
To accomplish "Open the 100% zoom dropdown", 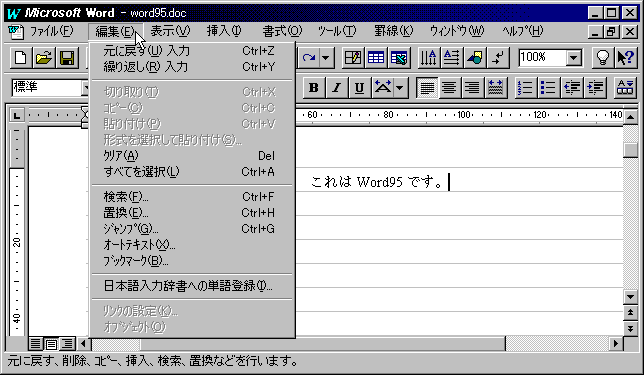I will point(574,58).
